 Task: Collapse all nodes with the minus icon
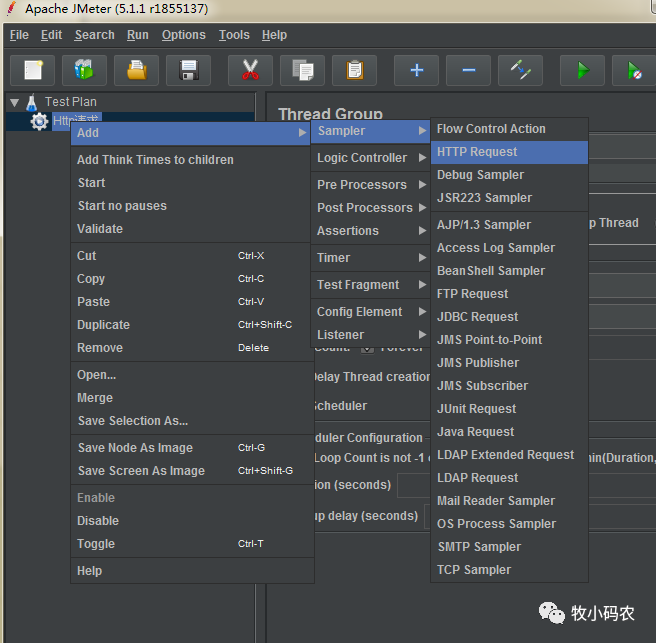(x=468, y=70)
